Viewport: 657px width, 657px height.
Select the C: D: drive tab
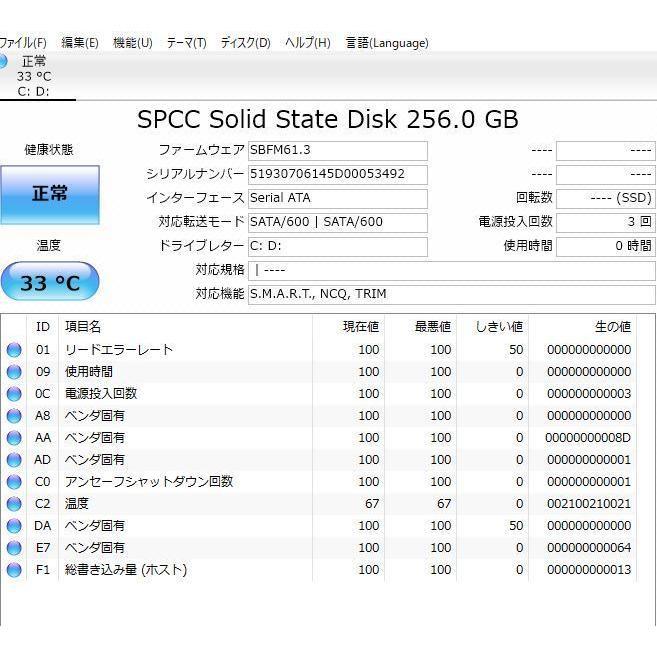pyautogui.click(x=34, y=76)
